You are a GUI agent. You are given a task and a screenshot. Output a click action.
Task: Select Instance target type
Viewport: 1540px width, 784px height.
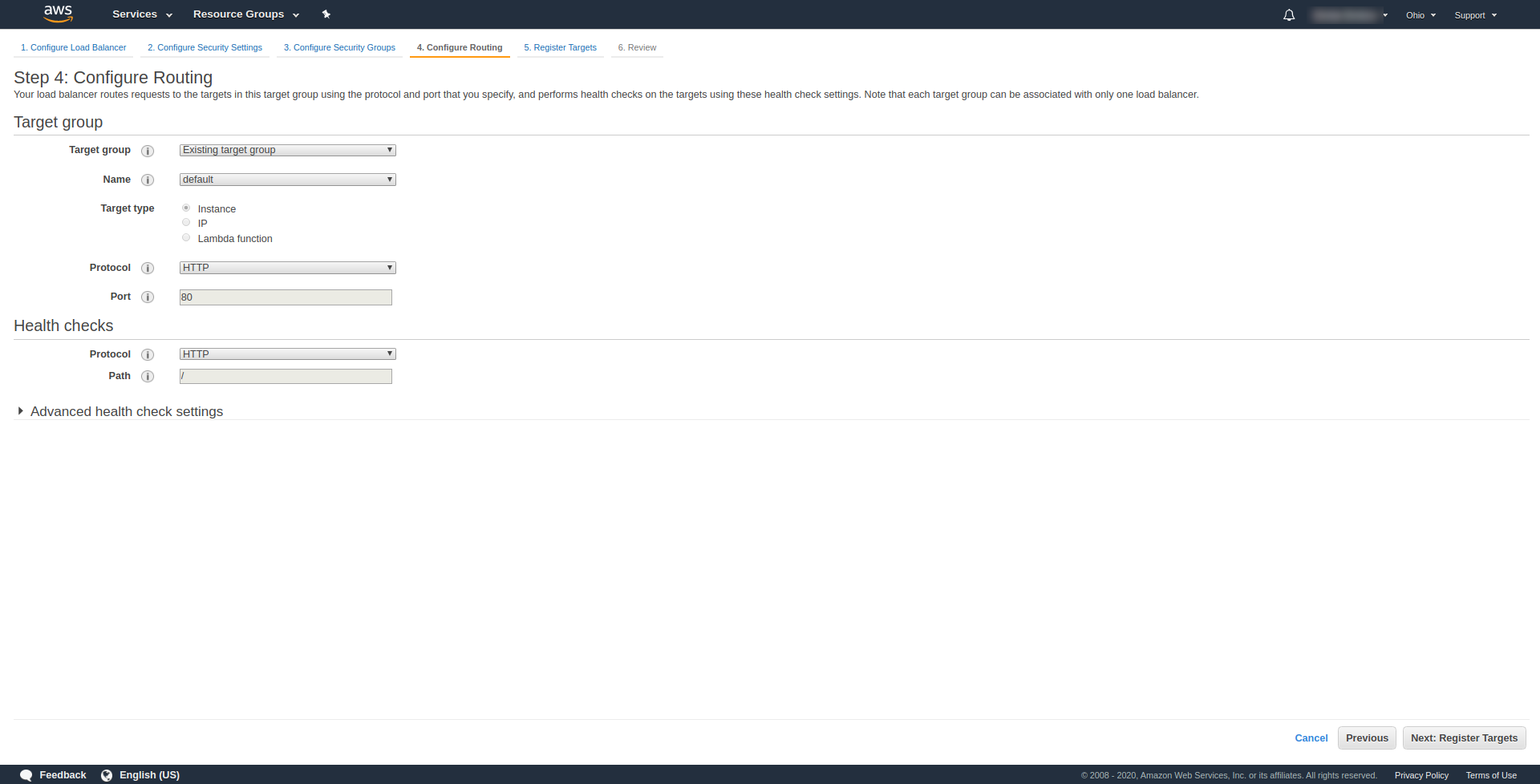coord(186,208)
